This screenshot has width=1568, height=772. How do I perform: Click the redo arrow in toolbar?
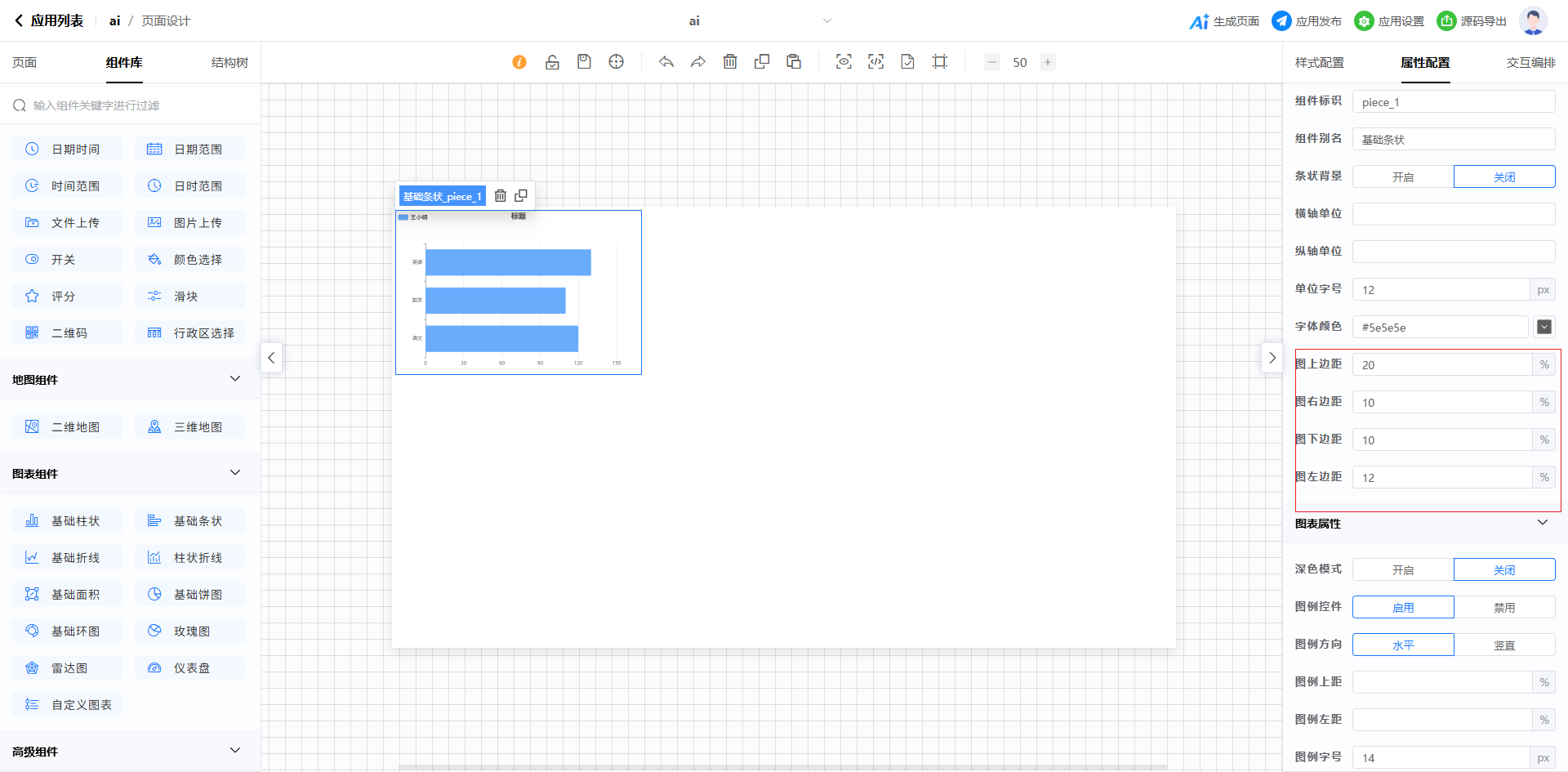(697, 62)
